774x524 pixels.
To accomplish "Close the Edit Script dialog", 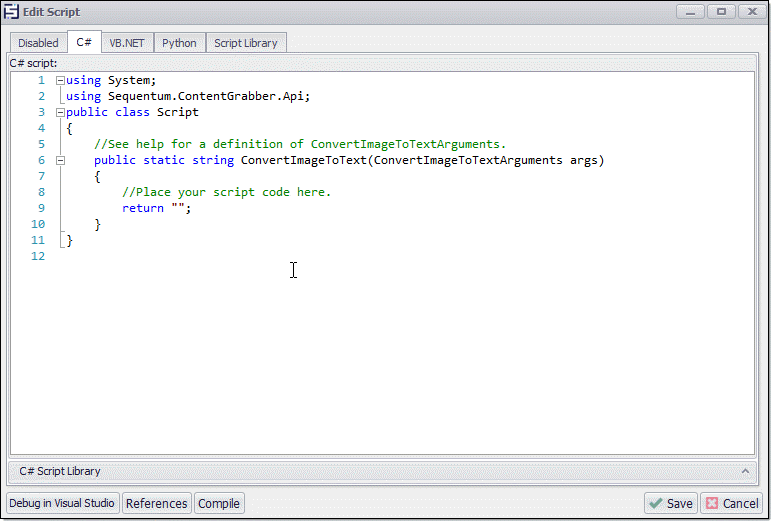I will pyautogui.click(x=751, y=12).
